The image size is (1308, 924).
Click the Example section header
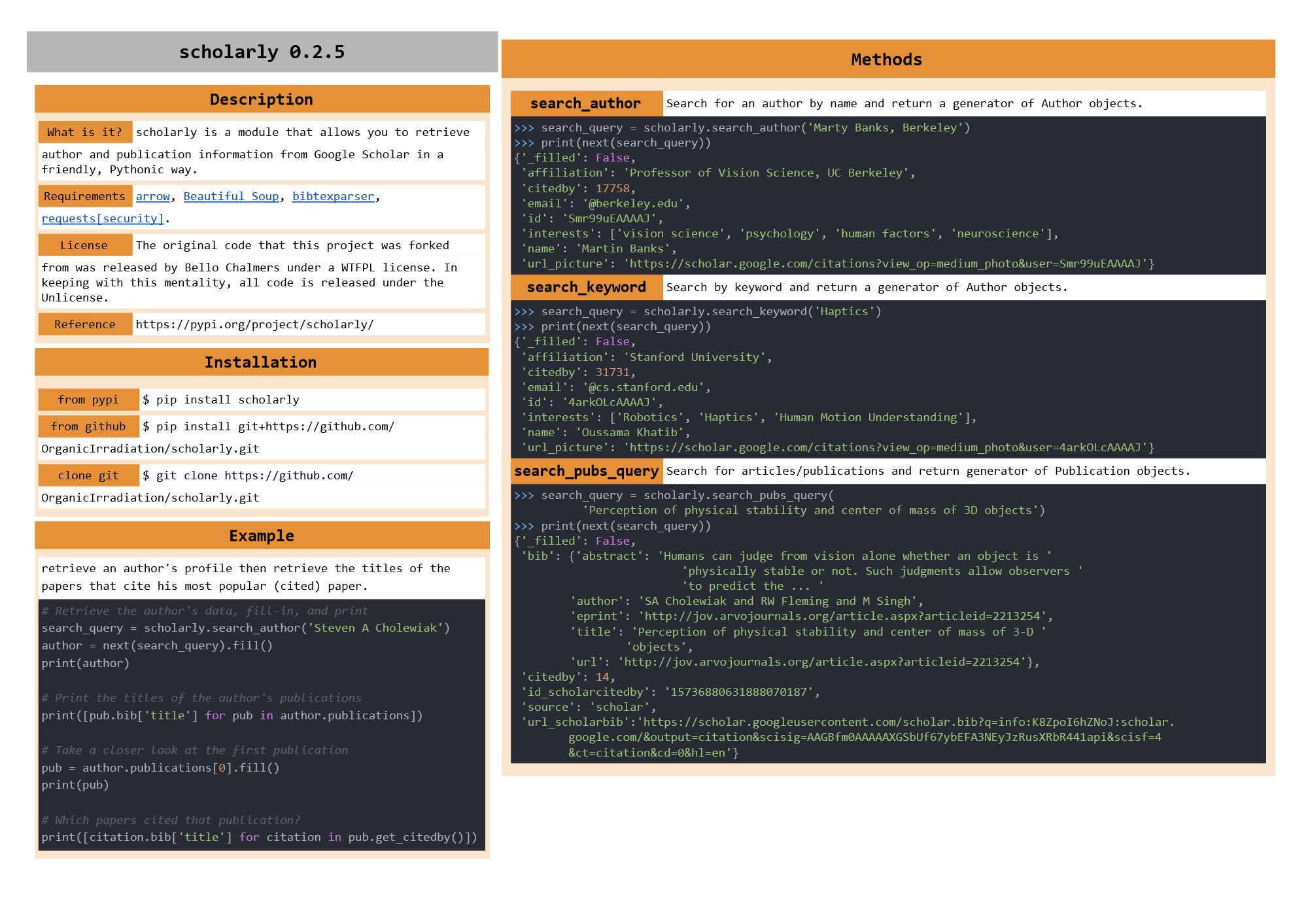click(262, 536)
